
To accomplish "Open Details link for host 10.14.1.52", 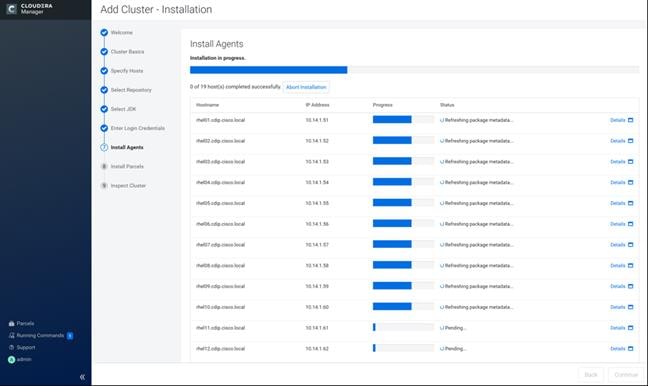I will point(617,141).
